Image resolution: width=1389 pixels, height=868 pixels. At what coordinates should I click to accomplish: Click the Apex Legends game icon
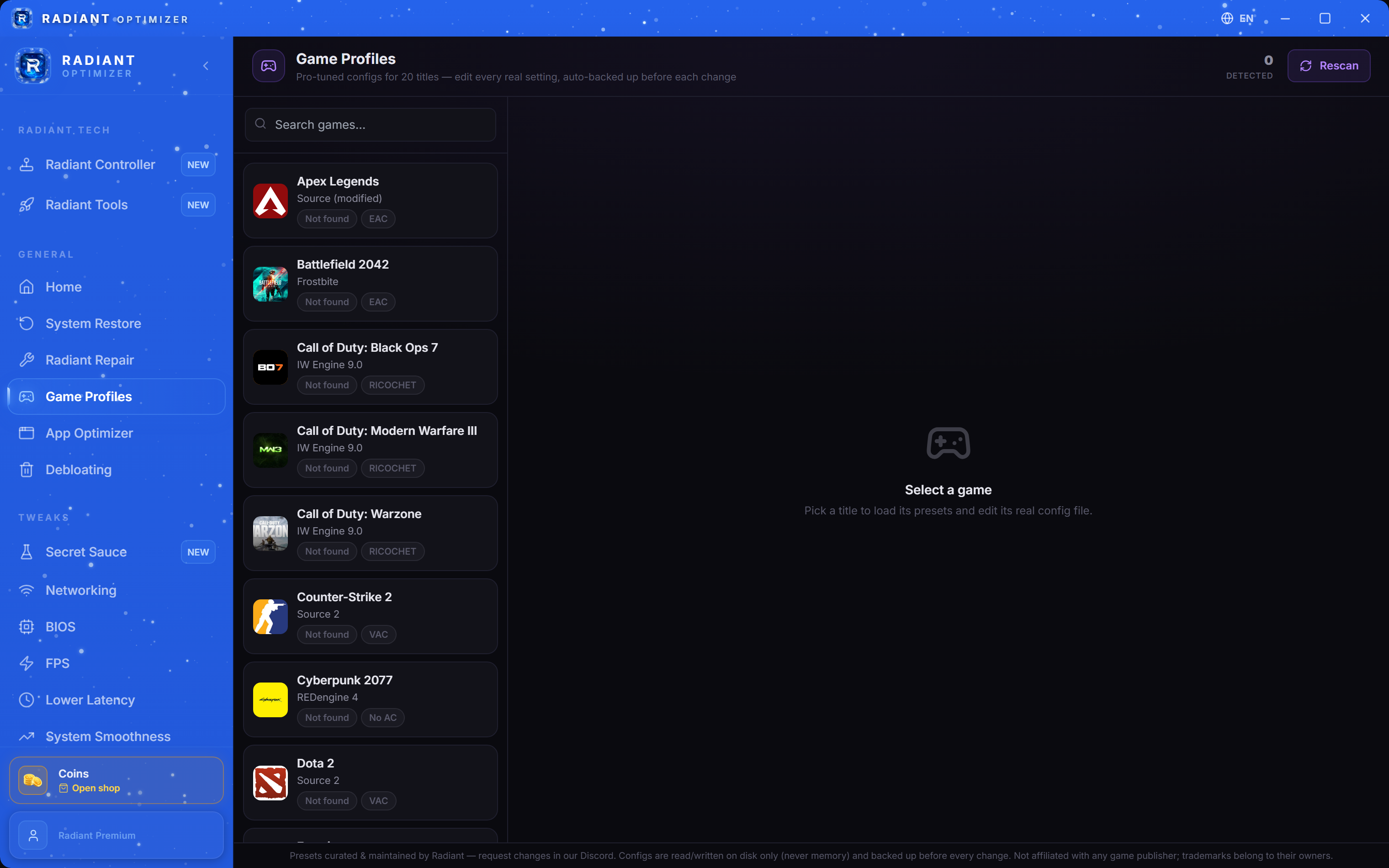(x=270, y=201)
